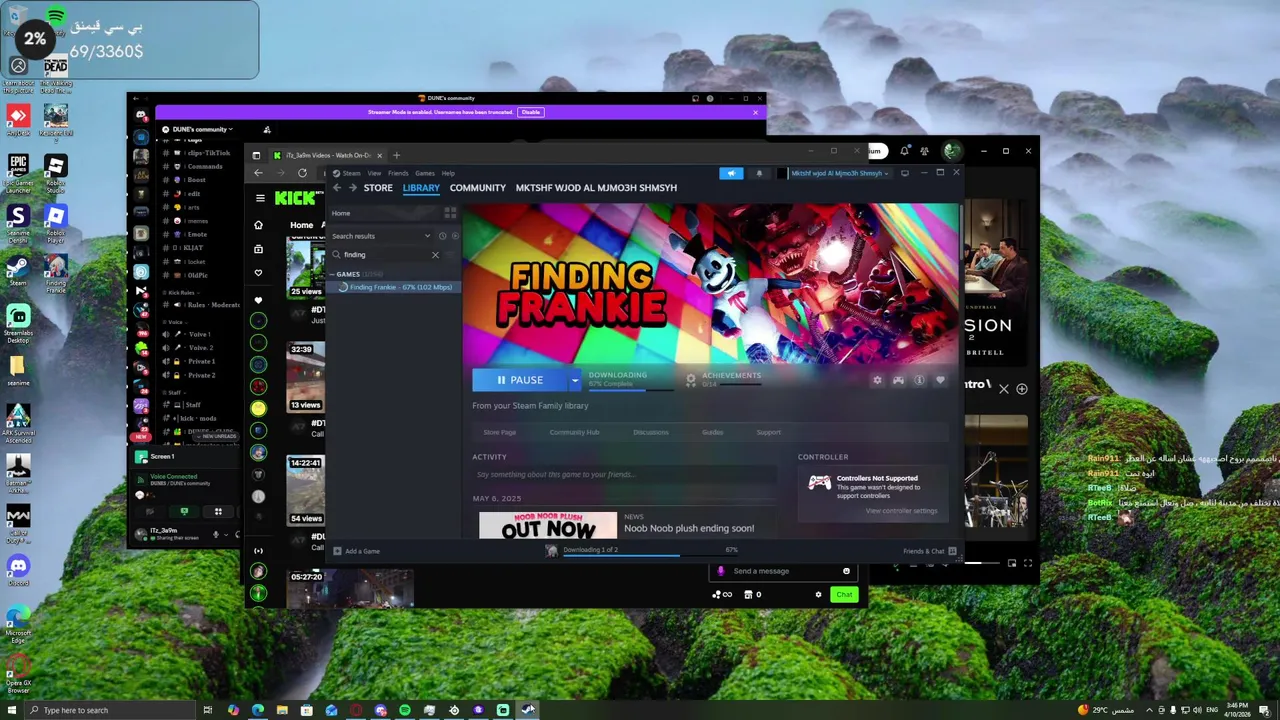Image resolution: width=1280 pixels, height=720 pixels.
Task: Open the Guides link
Action: click(713, 432)
